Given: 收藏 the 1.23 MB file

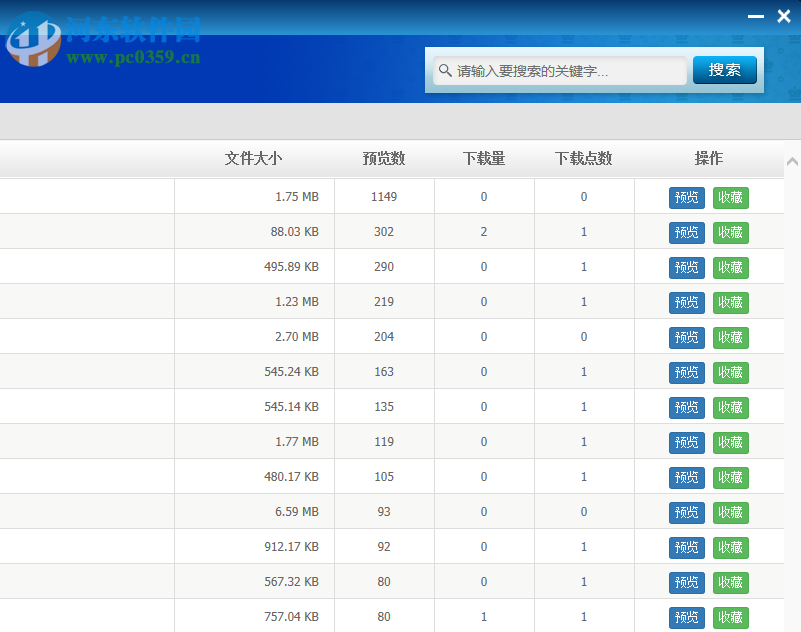Looking at the screenshot, I should click(731, 302).
